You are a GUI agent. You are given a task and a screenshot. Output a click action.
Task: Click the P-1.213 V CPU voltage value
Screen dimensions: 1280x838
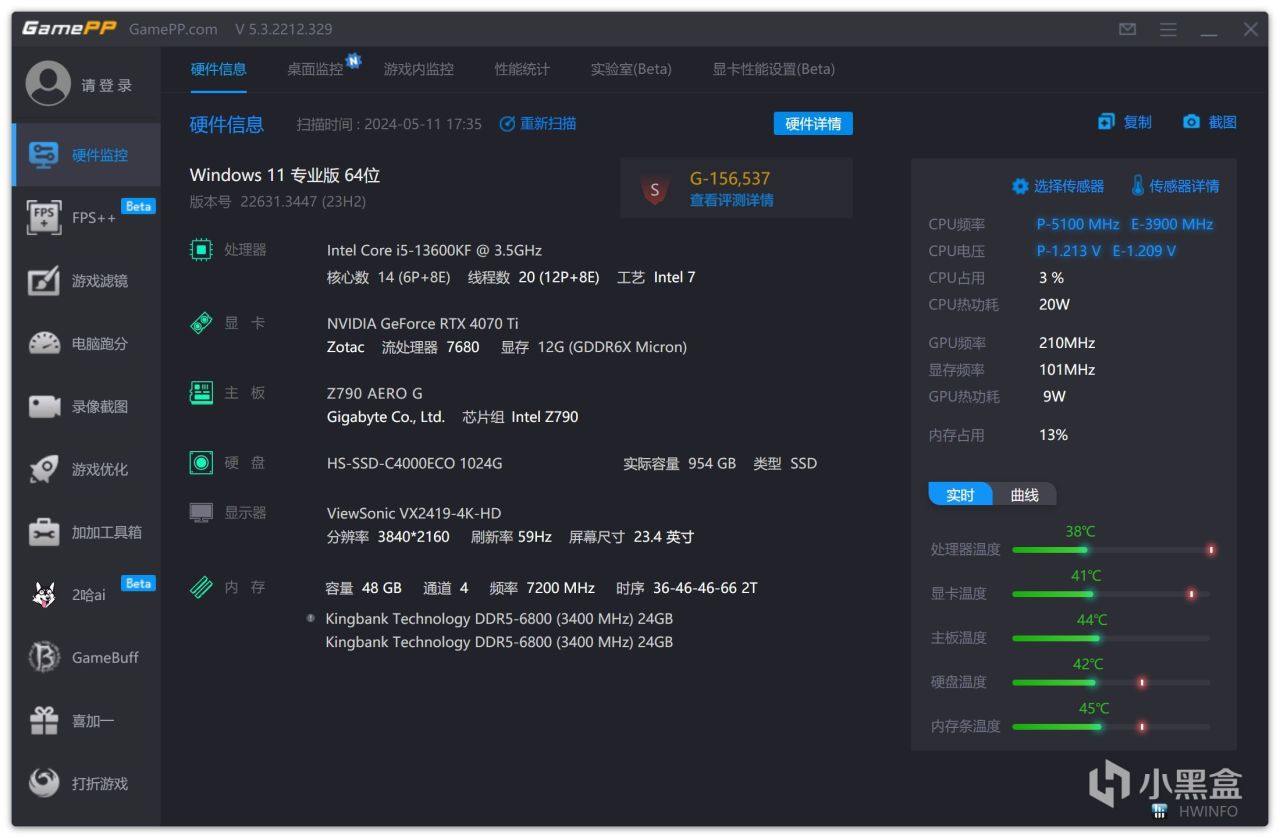tap(1069, 251)
